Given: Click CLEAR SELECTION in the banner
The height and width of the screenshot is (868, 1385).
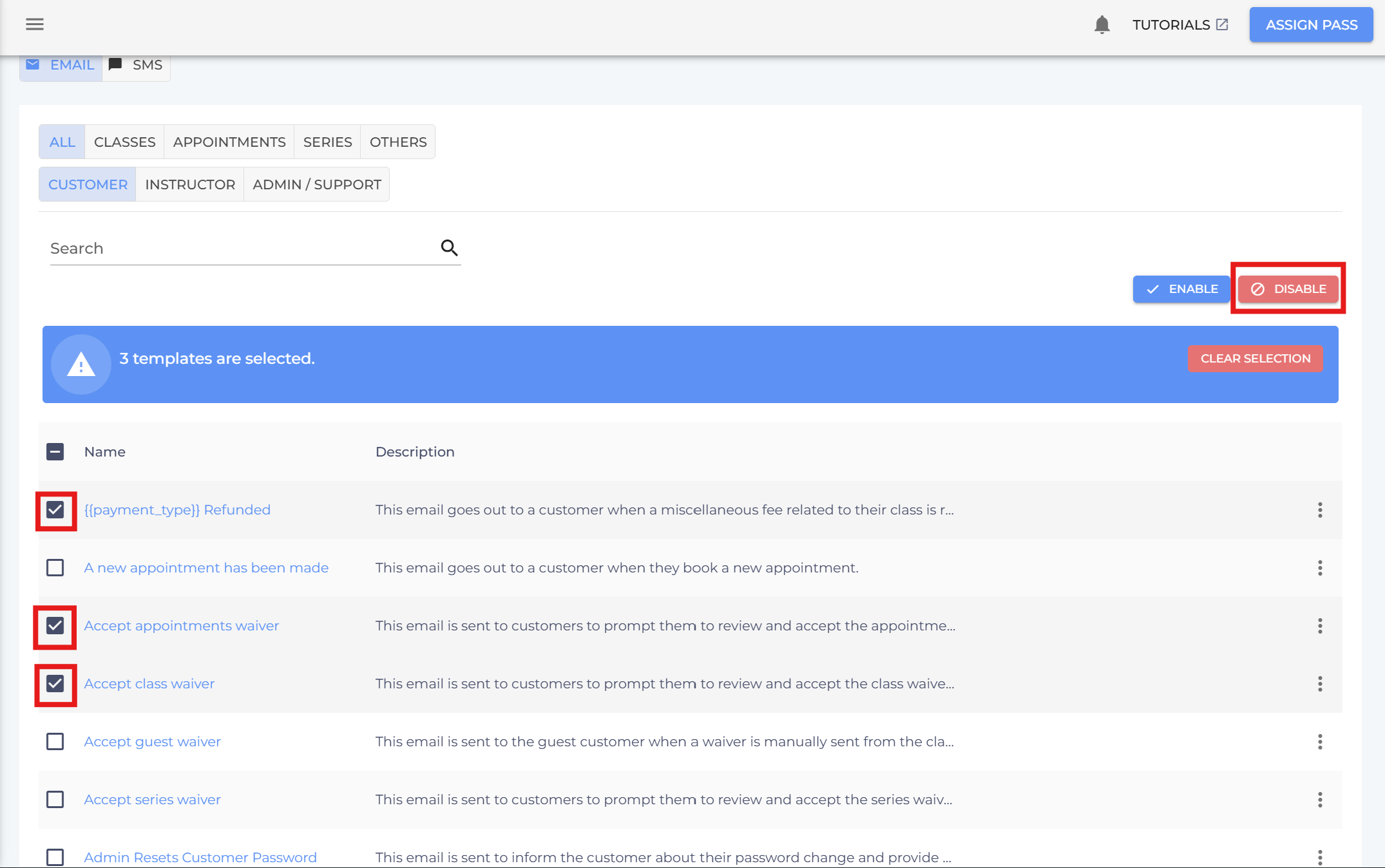Looking at the screenshot, I should pos(1255,359).
